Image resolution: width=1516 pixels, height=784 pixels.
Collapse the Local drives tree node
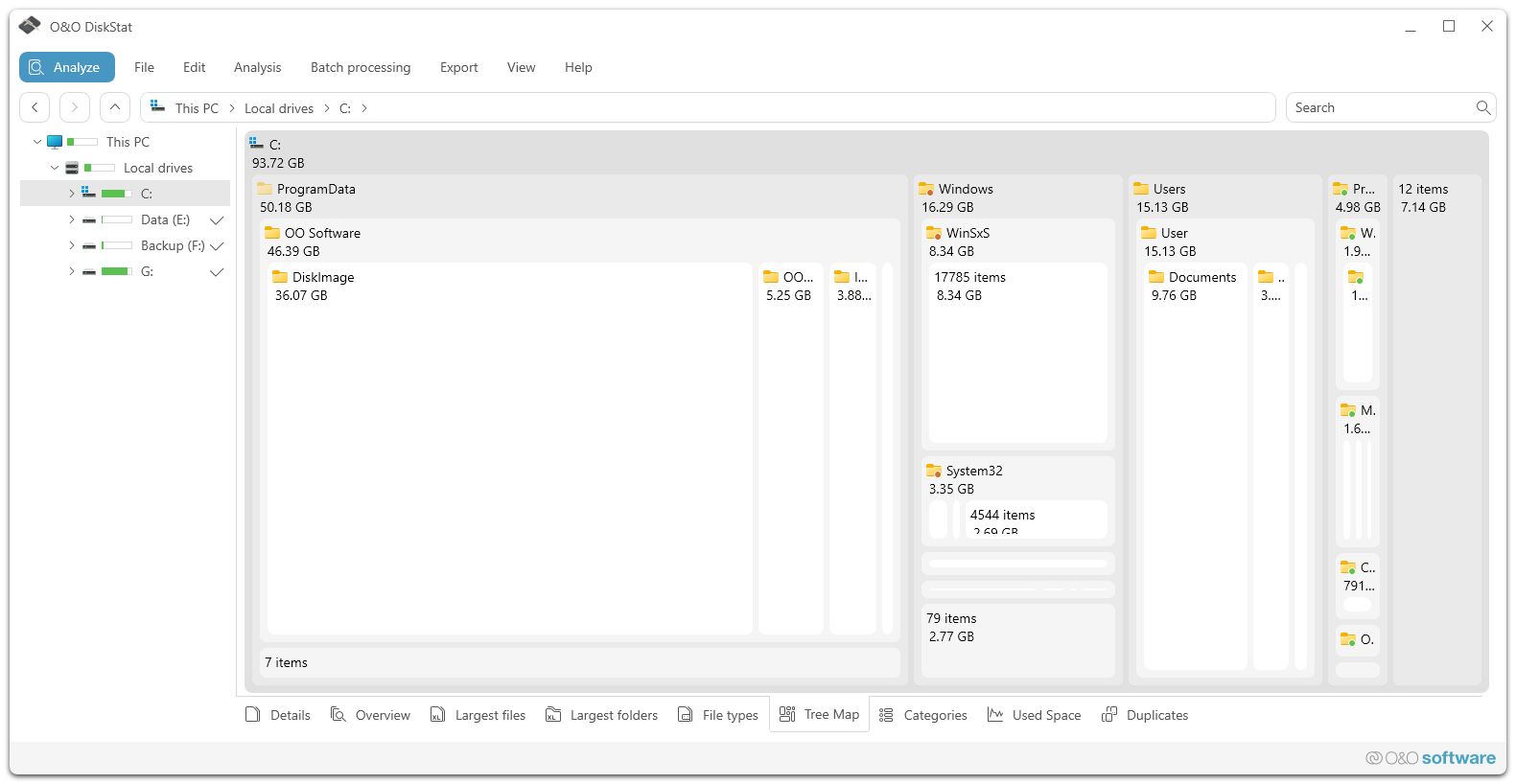55,168
